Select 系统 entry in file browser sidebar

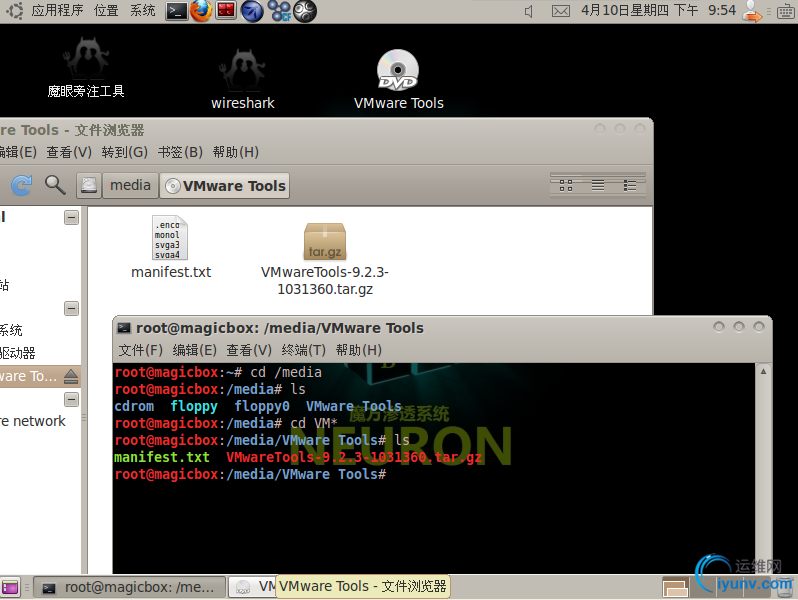point(11,330)
